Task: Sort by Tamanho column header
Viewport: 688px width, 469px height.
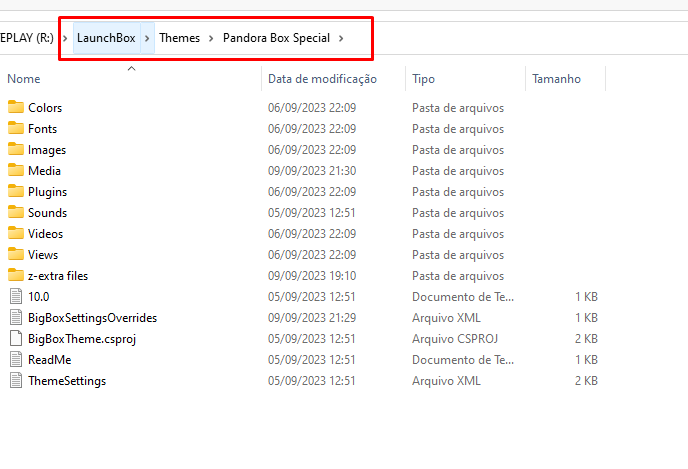Action: [x=556, y=79]
